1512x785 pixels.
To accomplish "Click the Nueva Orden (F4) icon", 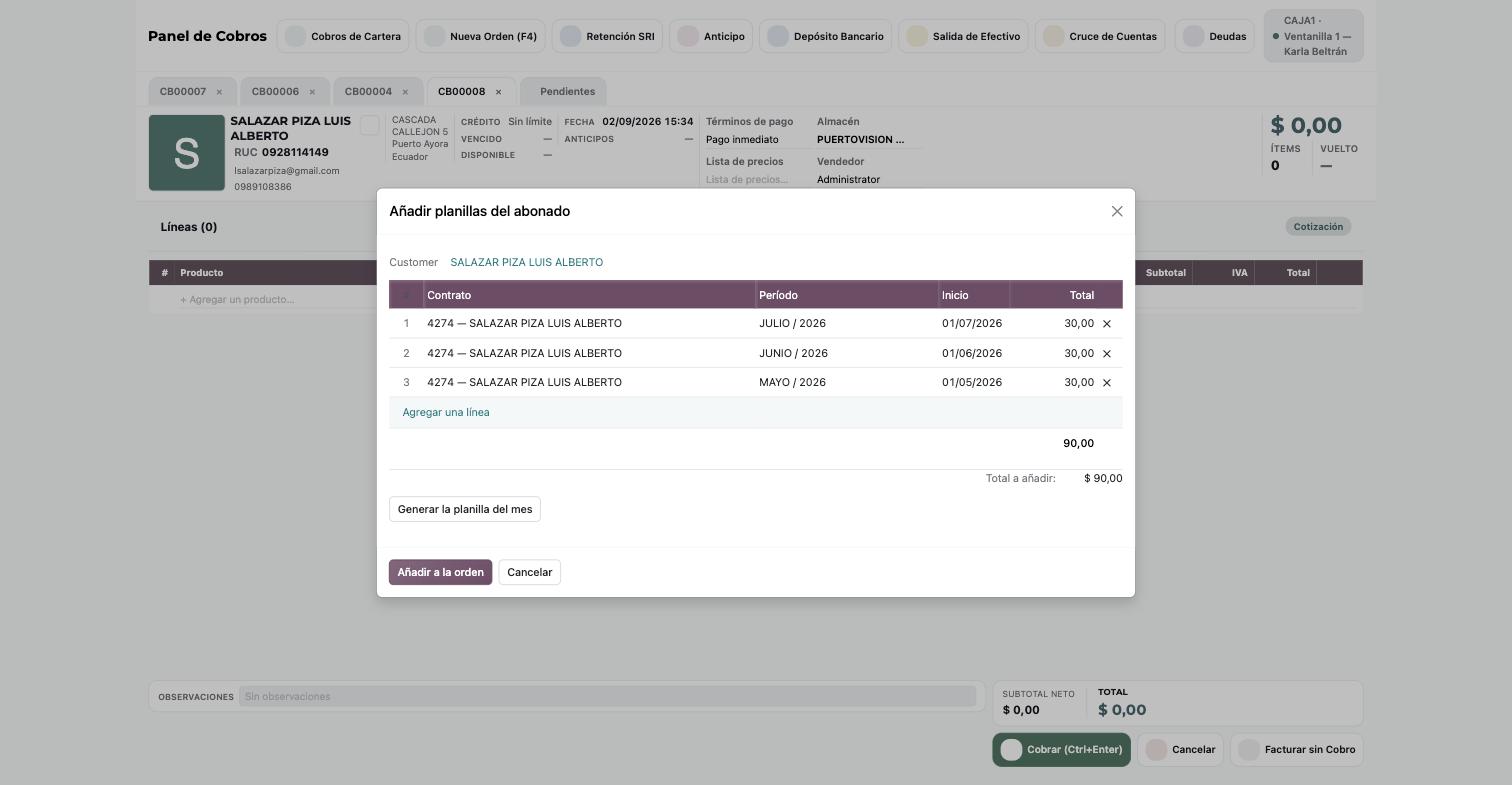I will click(x=434, y=36).
